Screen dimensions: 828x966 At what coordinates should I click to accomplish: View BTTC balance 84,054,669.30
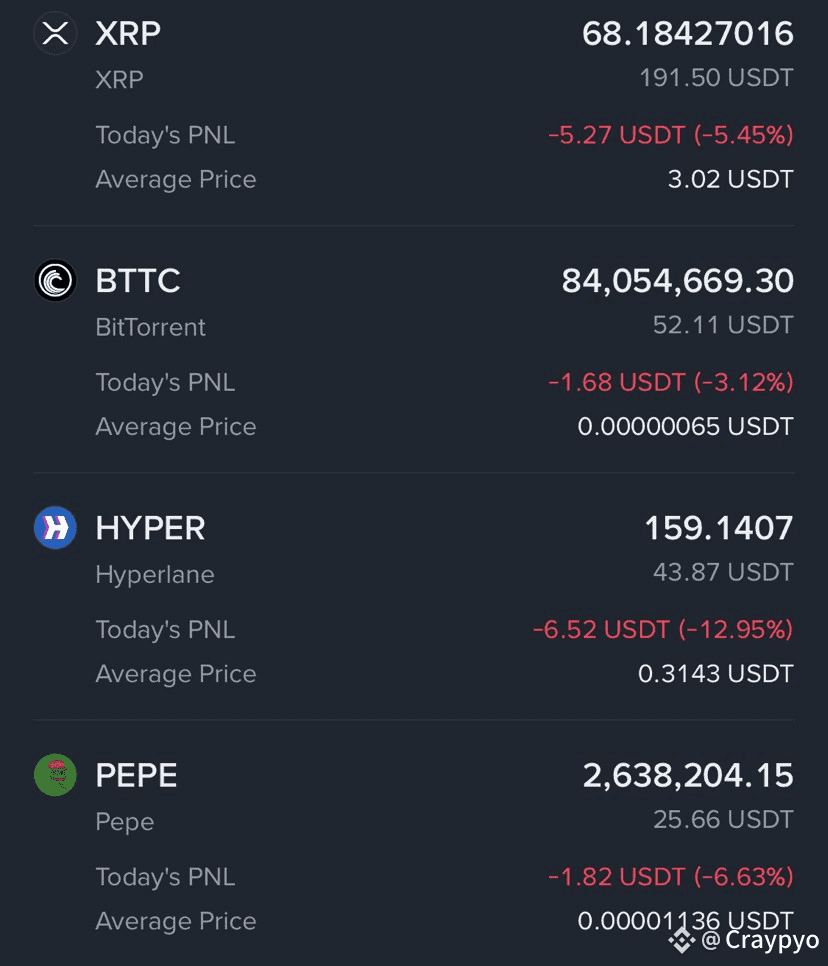(678, 281)
